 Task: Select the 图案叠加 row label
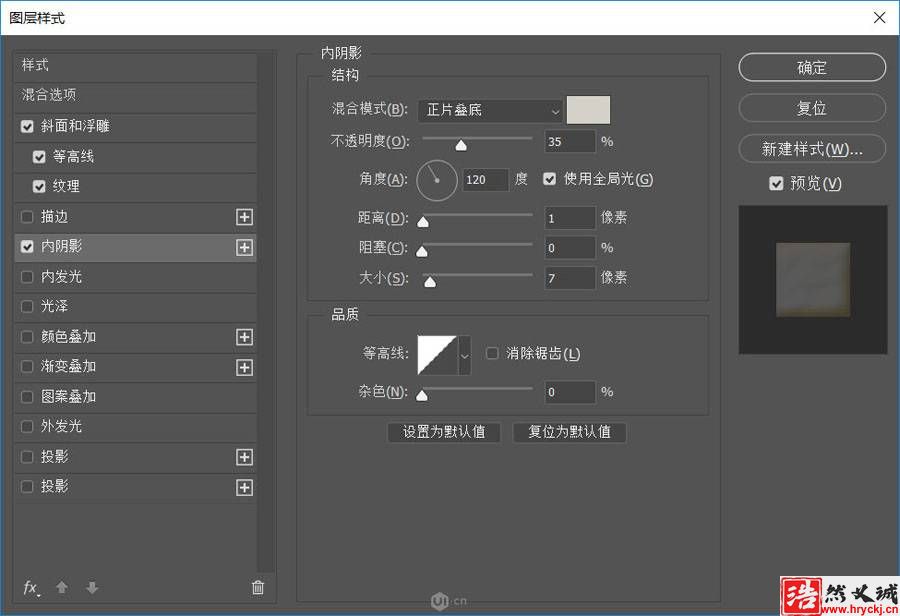[x=68, y=397]
